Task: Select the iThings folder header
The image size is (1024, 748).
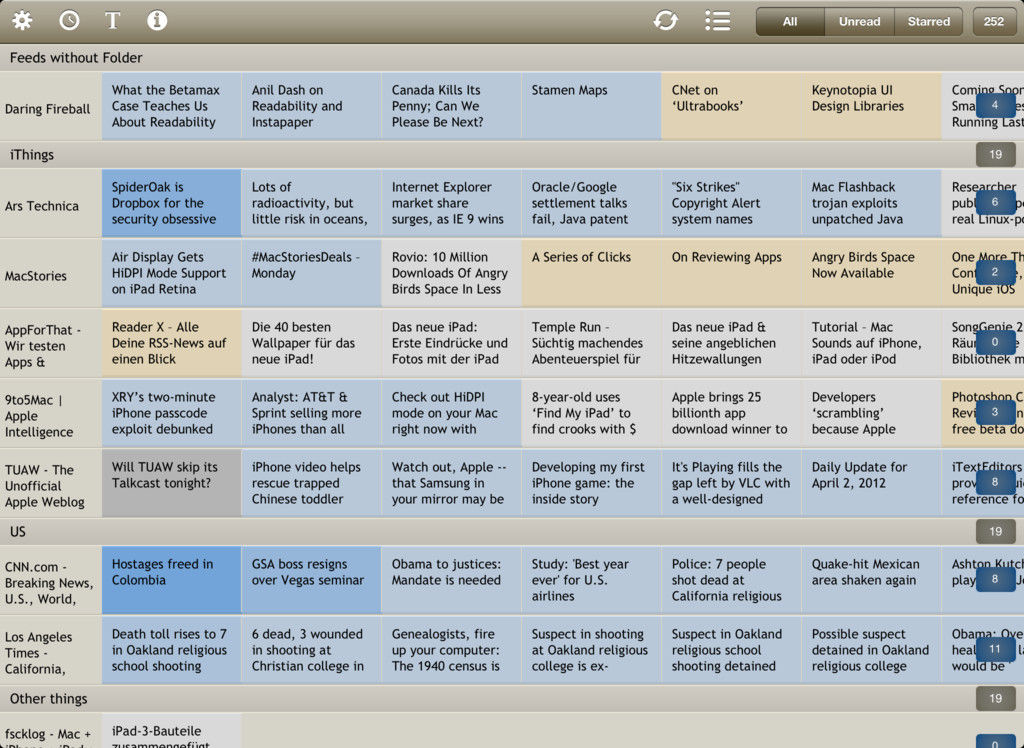Action: (x=512, y=155)
